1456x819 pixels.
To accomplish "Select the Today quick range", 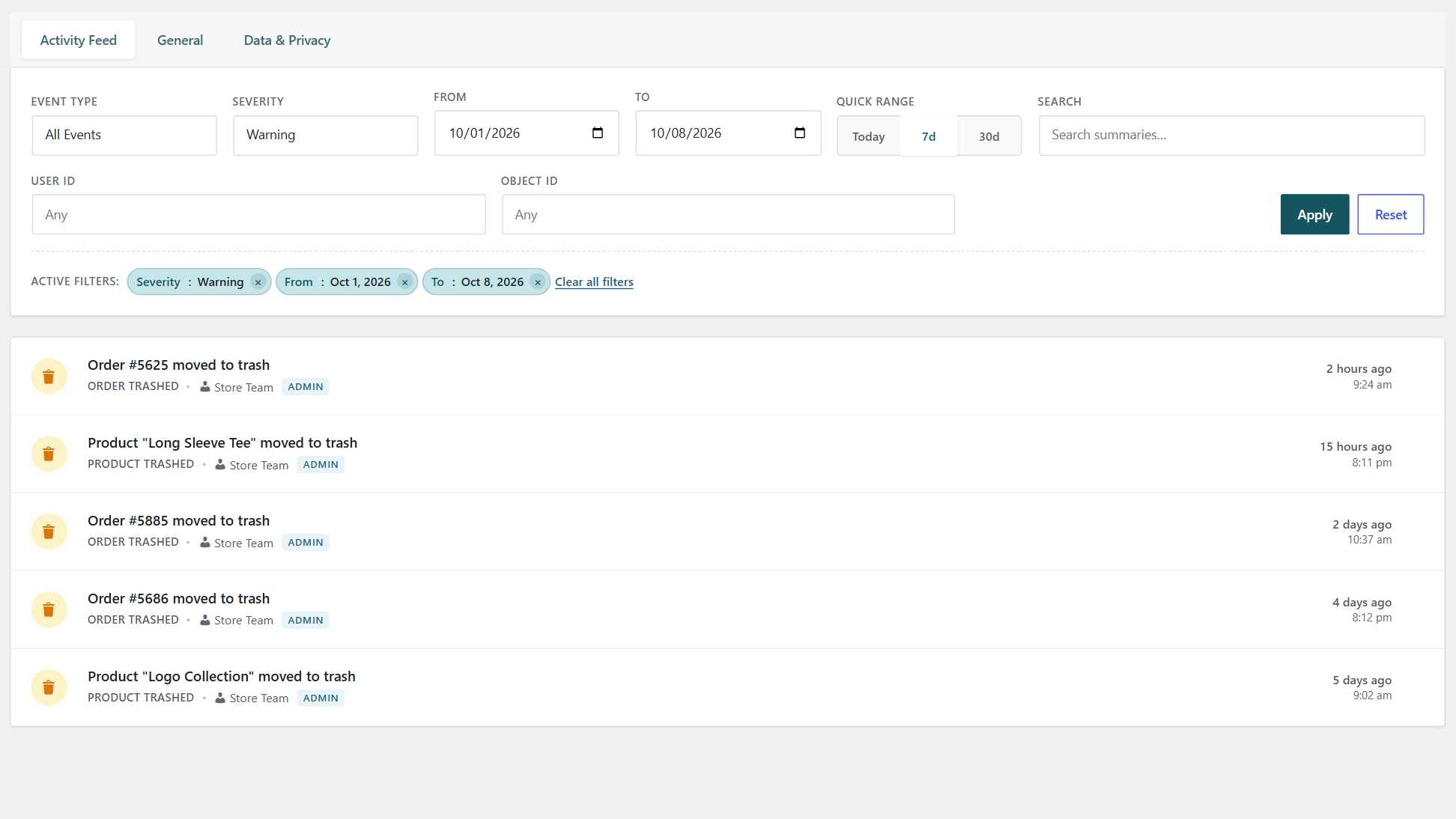I will coord(868,136).
